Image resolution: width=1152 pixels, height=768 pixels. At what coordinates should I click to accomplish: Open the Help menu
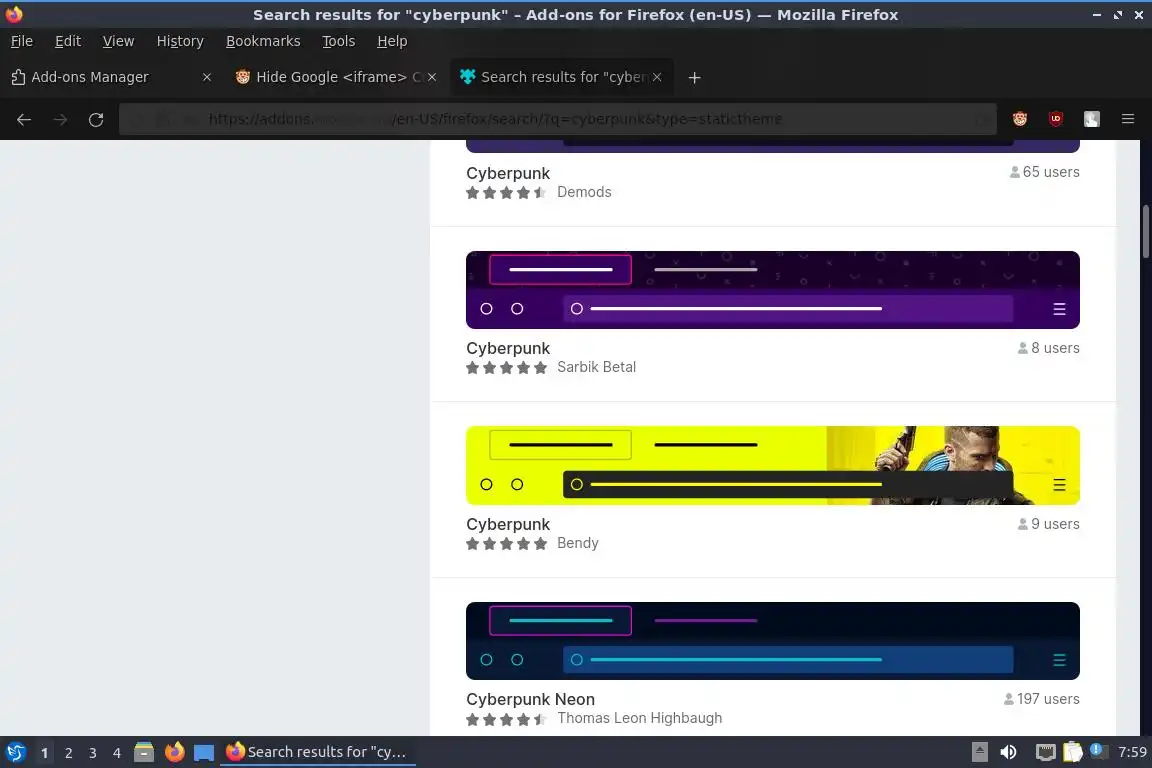click(392, 41)
